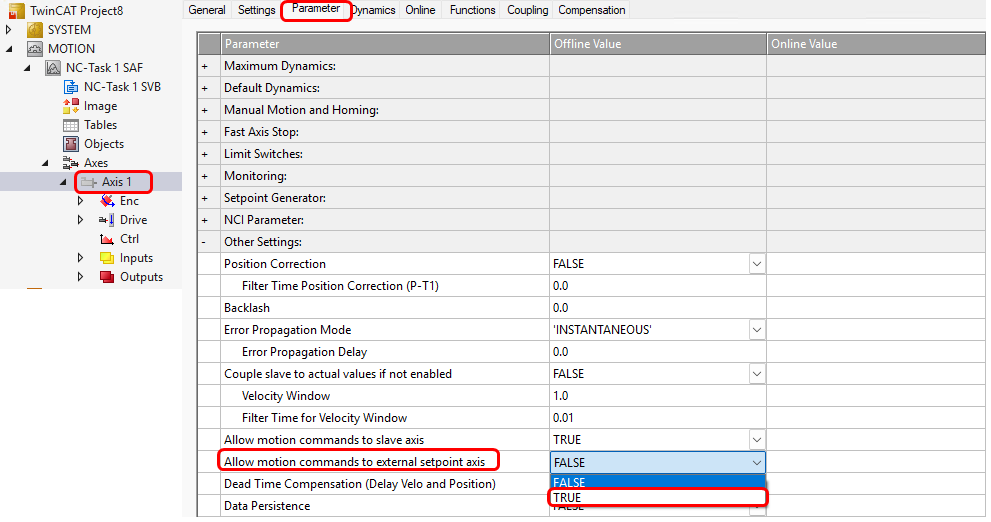991x522 pixels.
Task: Select Axis 1 in the tree
Action: pos(116,182)
